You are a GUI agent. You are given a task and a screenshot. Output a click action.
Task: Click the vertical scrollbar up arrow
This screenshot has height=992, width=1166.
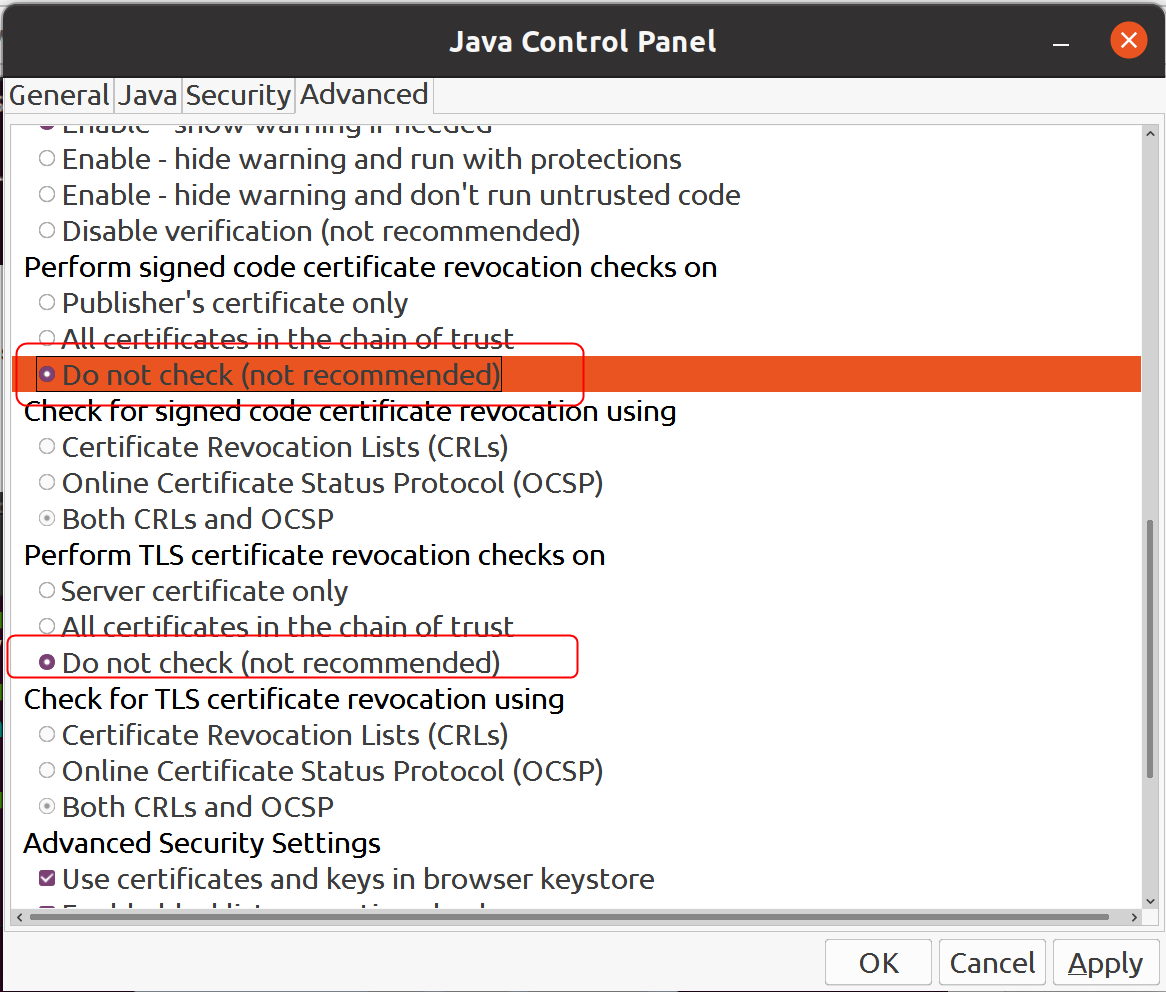click(1150, 134)
